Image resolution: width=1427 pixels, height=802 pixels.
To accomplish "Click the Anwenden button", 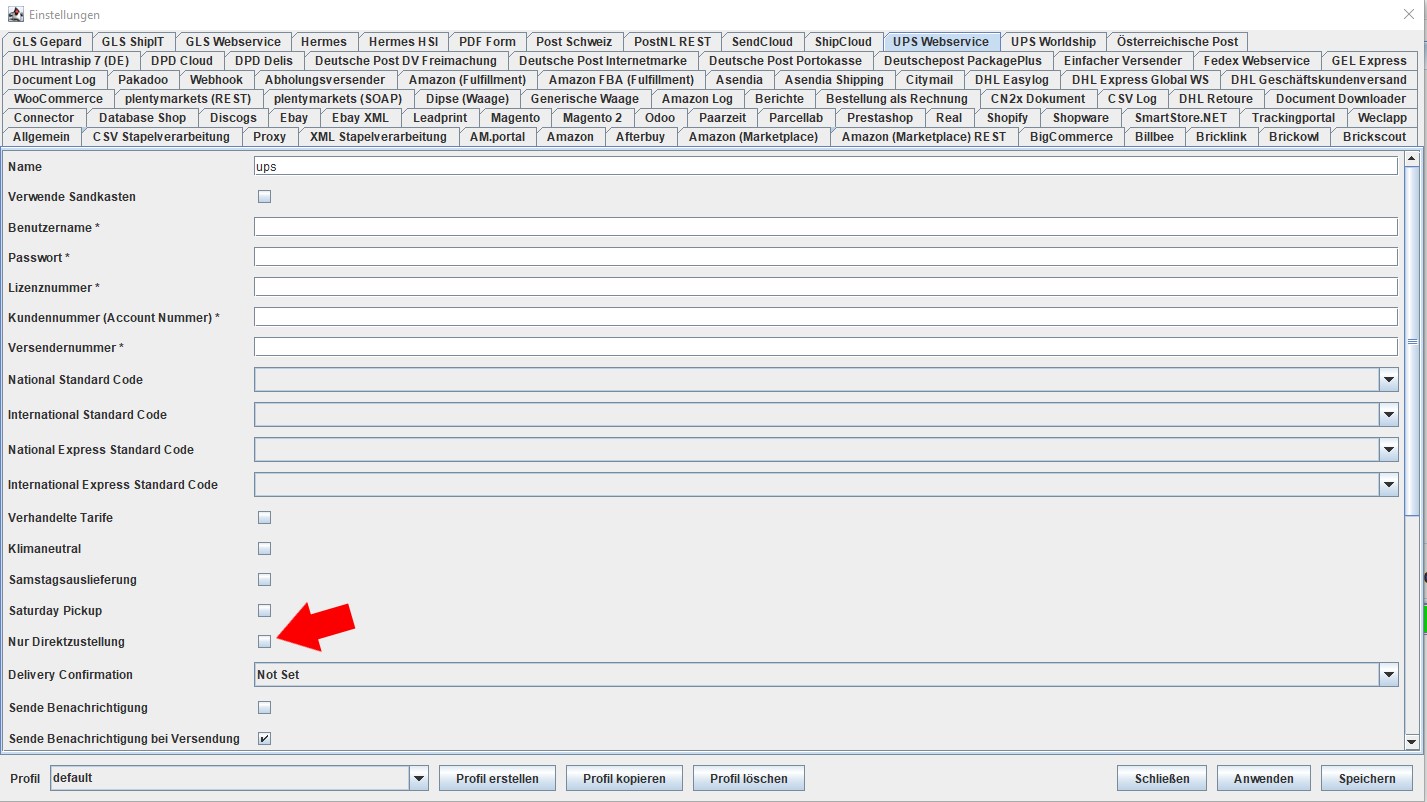I will (x=1264, y=779).
